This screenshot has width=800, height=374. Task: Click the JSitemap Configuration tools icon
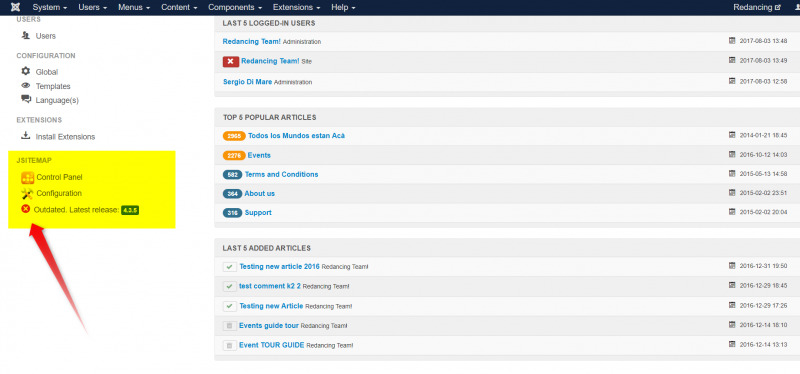[27, 193]
